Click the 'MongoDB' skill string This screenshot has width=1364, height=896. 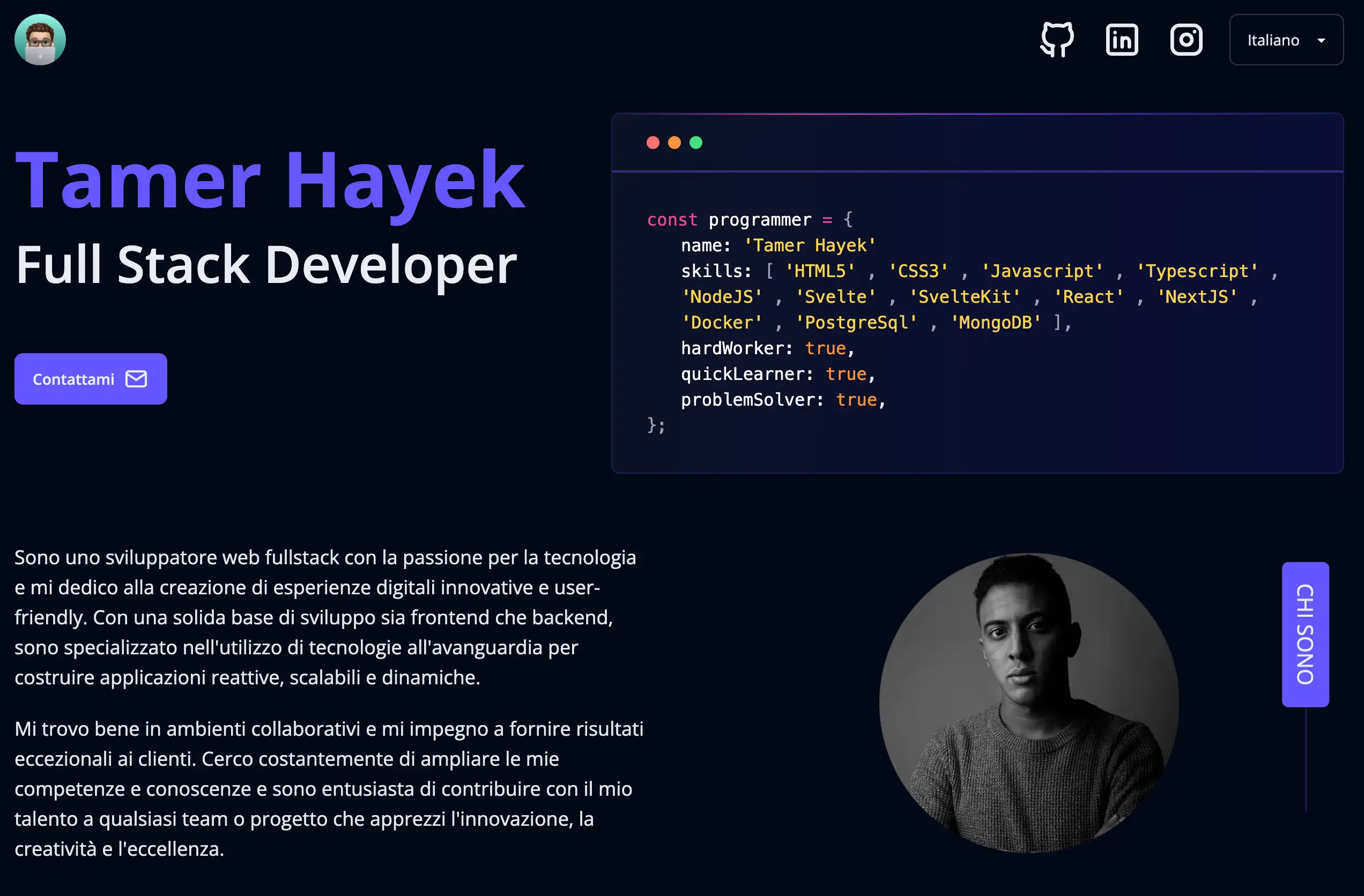pyautogui.click(x=996, y=323)
